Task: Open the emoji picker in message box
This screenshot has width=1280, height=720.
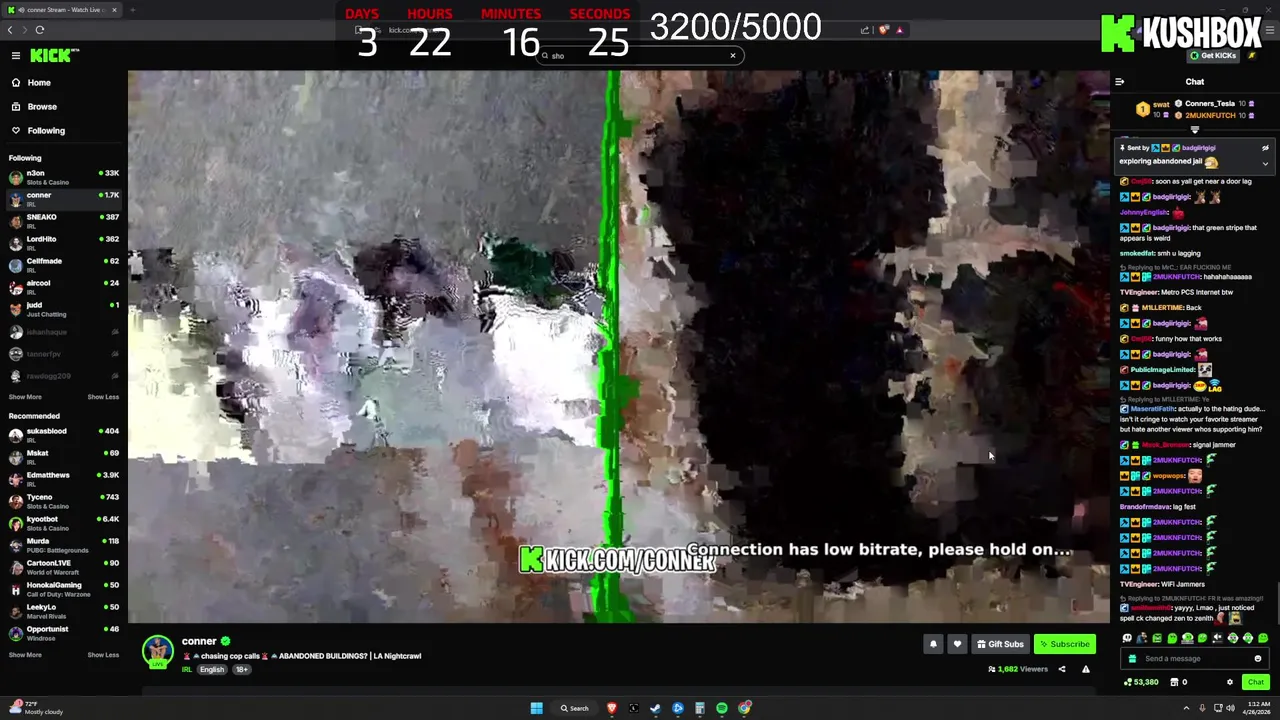Action: click(1258, 658)
